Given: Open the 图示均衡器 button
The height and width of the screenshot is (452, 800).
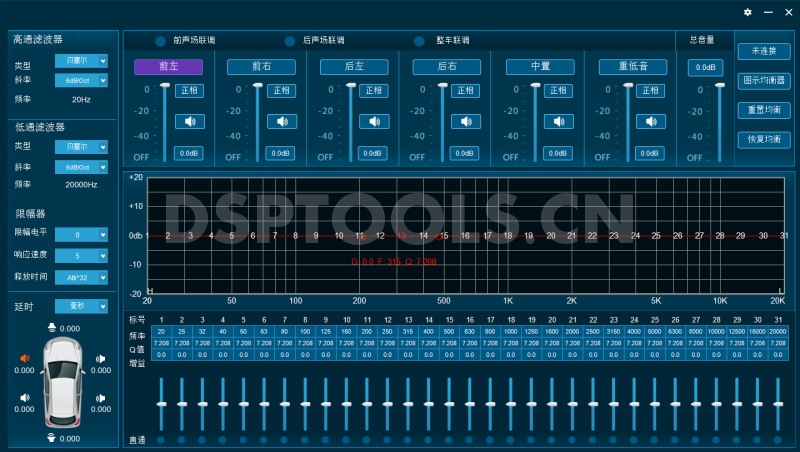Looking at the screenshot, I should (764, 81).
